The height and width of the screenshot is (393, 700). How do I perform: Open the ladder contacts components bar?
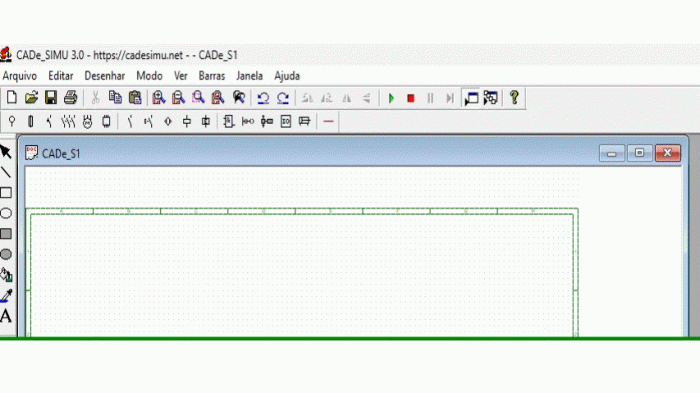tap(248, 121)
